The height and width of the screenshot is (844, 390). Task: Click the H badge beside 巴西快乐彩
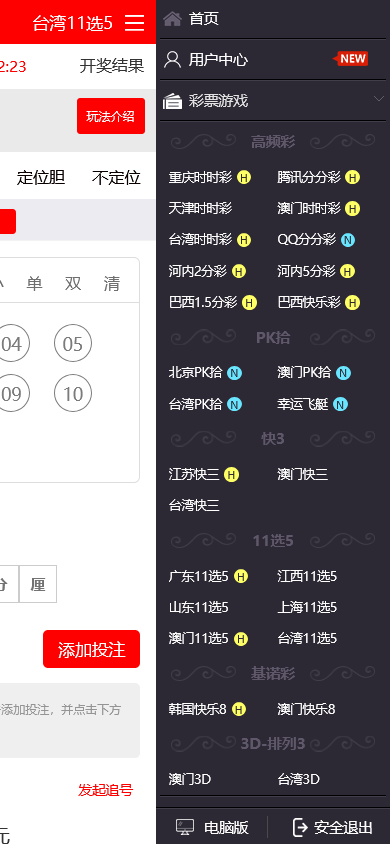point(352,303)
